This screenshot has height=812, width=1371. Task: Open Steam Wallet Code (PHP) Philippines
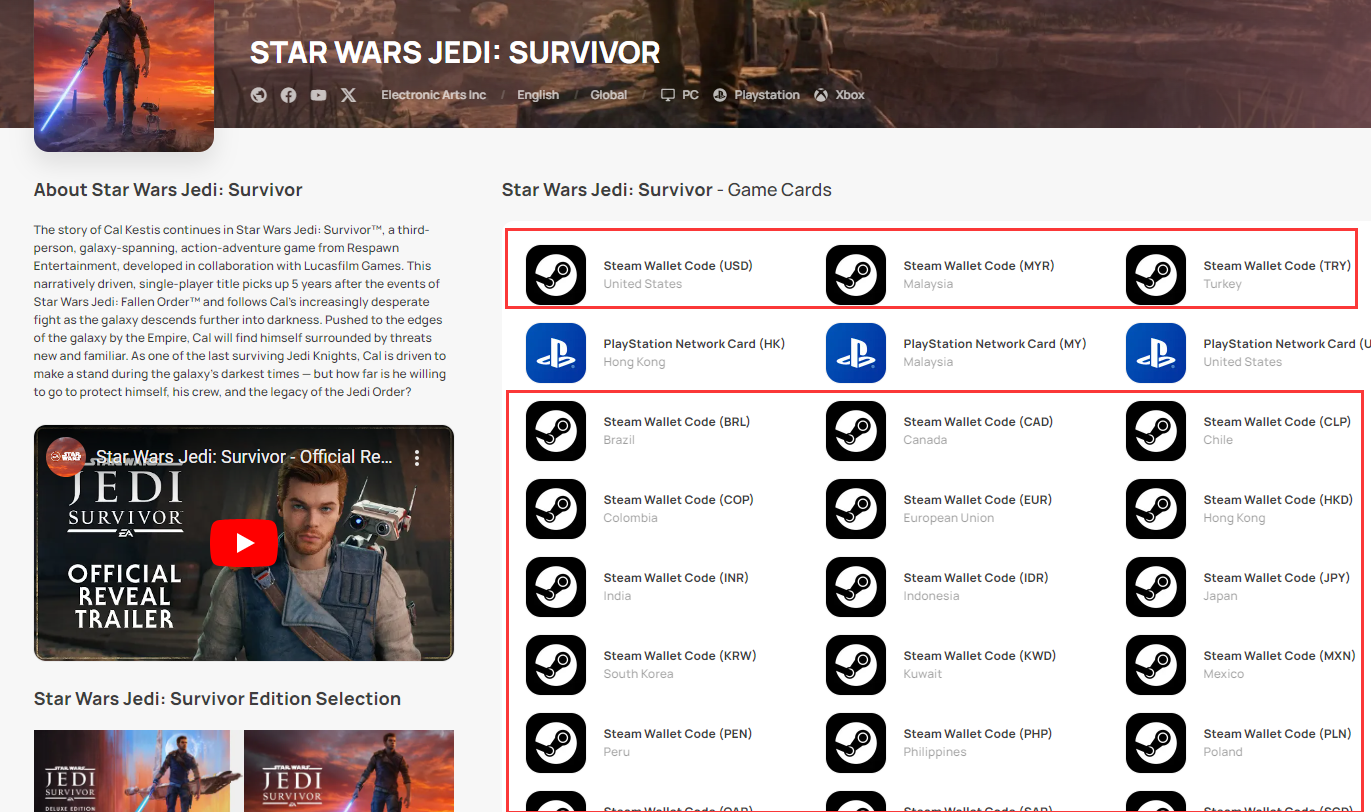tap(939, 743)
